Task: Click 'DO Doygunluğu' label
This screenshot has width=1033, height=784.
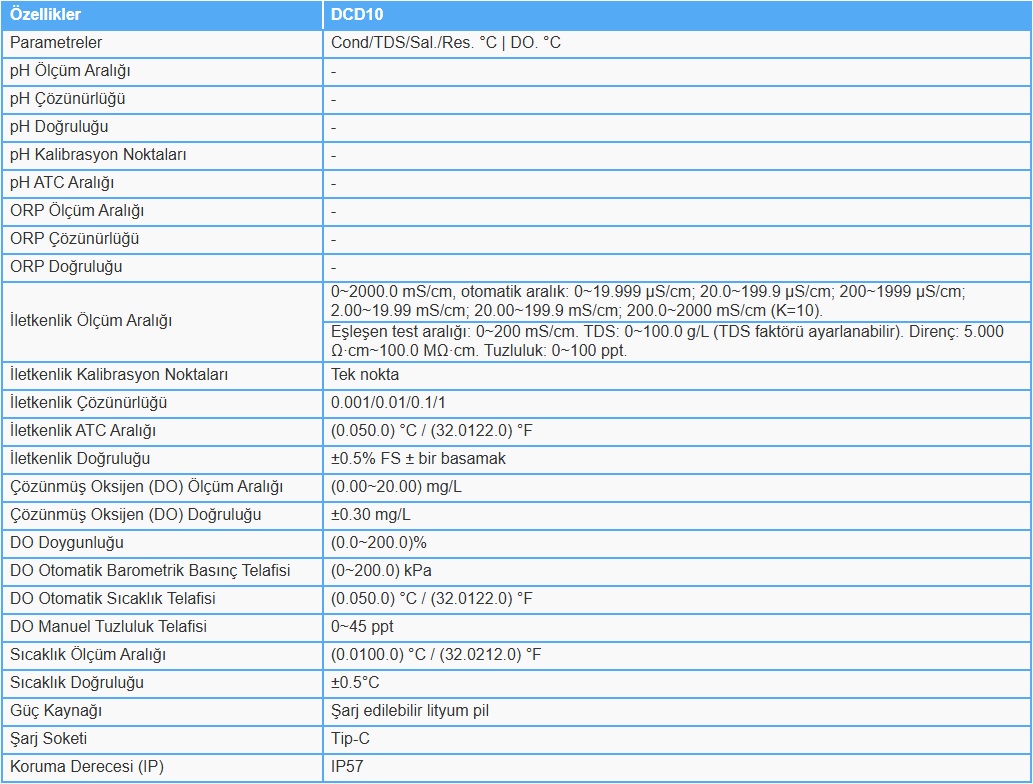Action: (67, 543)
